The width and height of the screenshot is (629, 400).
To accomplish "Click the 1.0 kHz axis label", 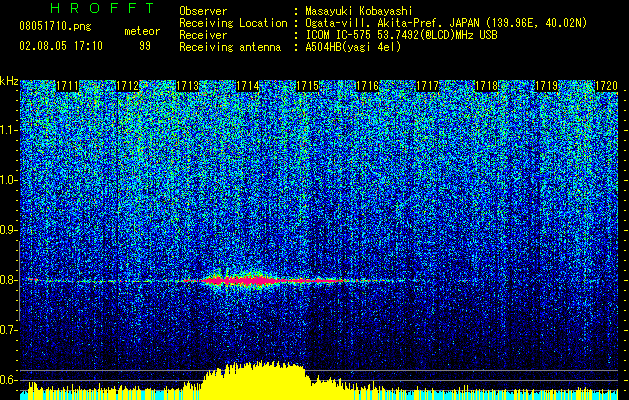I will click(9, 180).
